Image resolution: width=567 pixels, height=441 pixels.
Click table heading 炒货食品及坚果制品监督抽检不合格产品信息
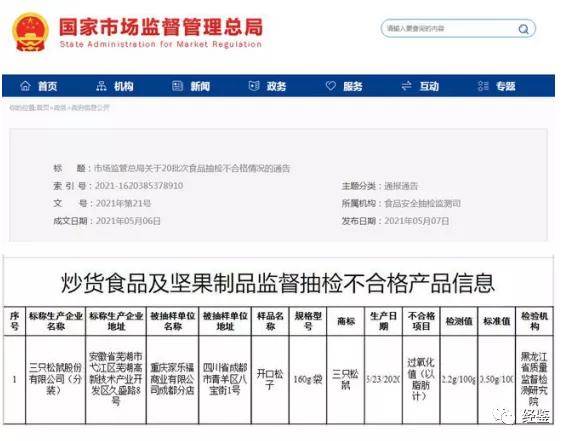277,283
